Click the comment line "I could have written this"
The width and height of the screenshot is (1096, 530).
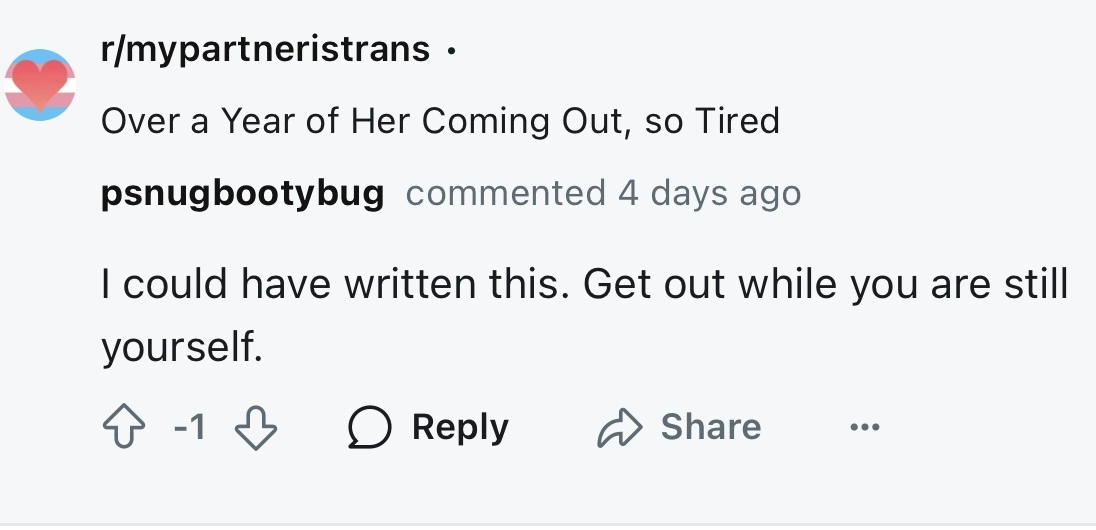tap(584, 285)
